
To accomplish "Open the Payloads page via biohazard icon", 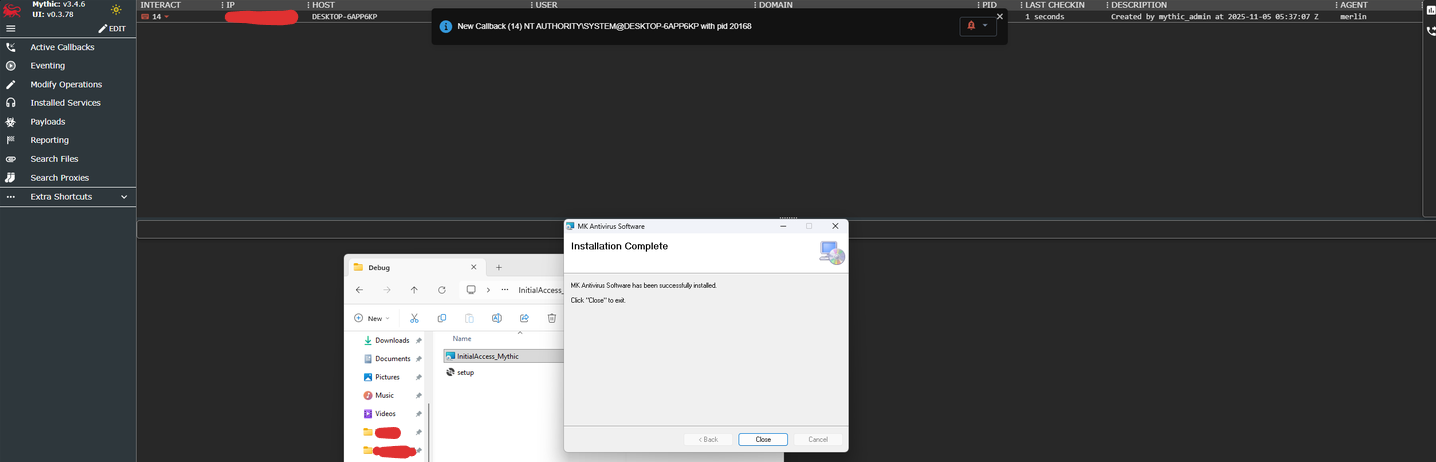I will pyautogui.click(x=11, y=122).
